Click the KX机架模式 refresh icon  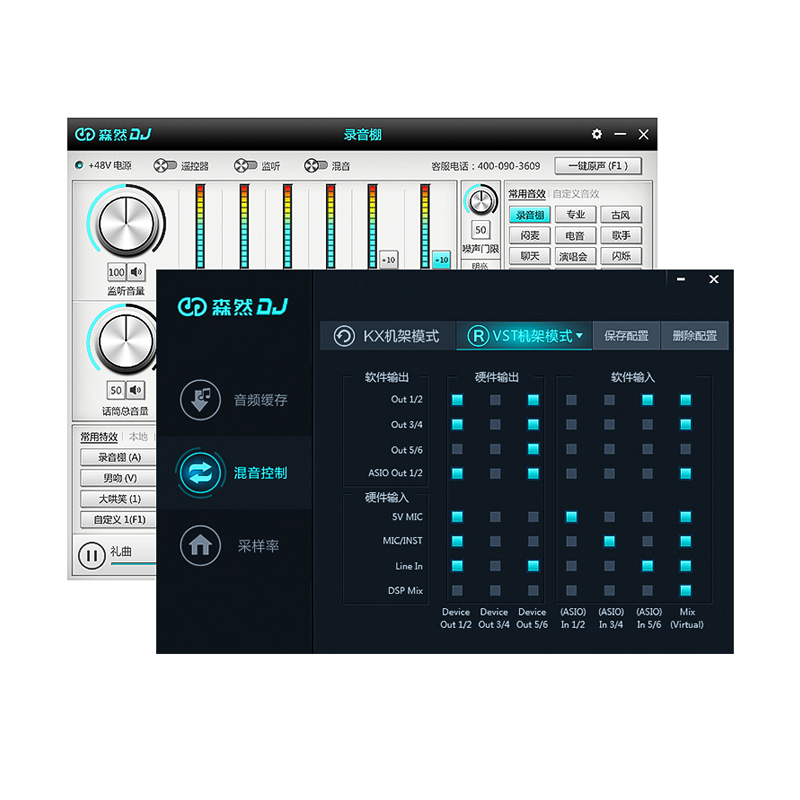click(x=344, y=336)
